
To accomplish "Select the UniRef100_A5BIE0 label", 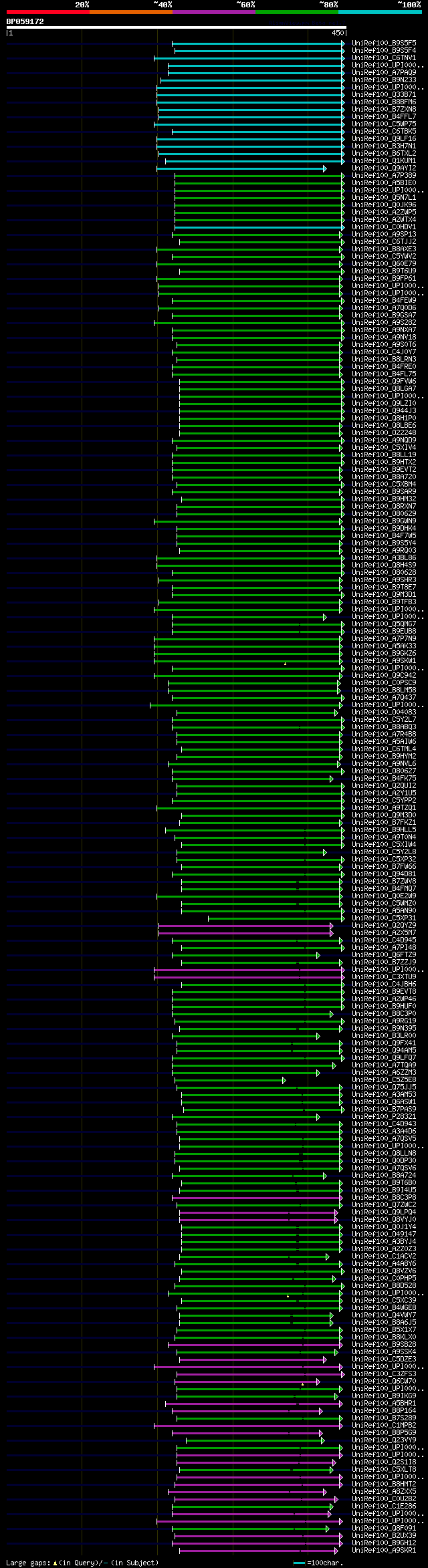I will 384,182.
